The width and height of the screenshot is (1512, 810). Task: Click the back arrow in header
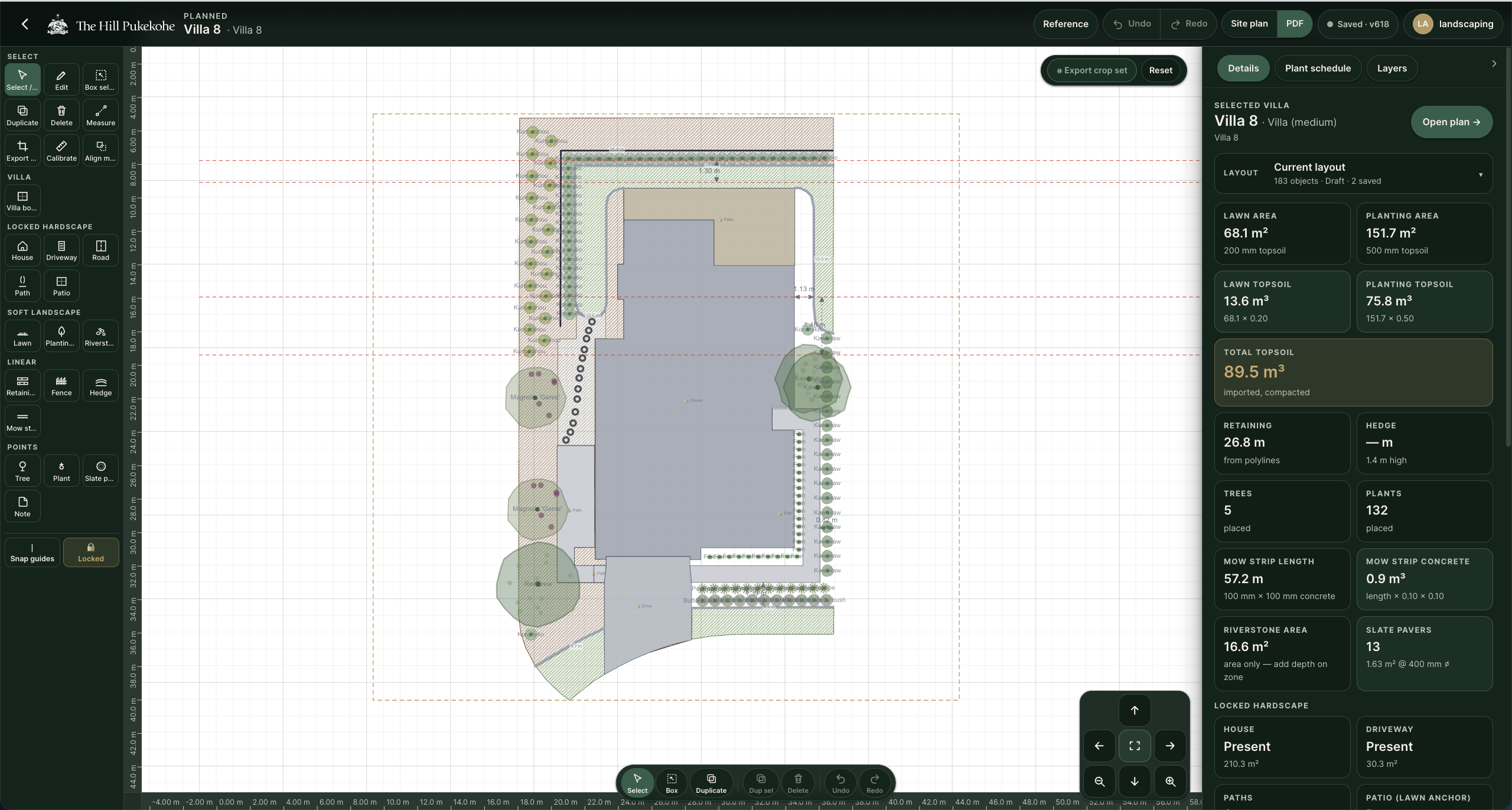25,24
